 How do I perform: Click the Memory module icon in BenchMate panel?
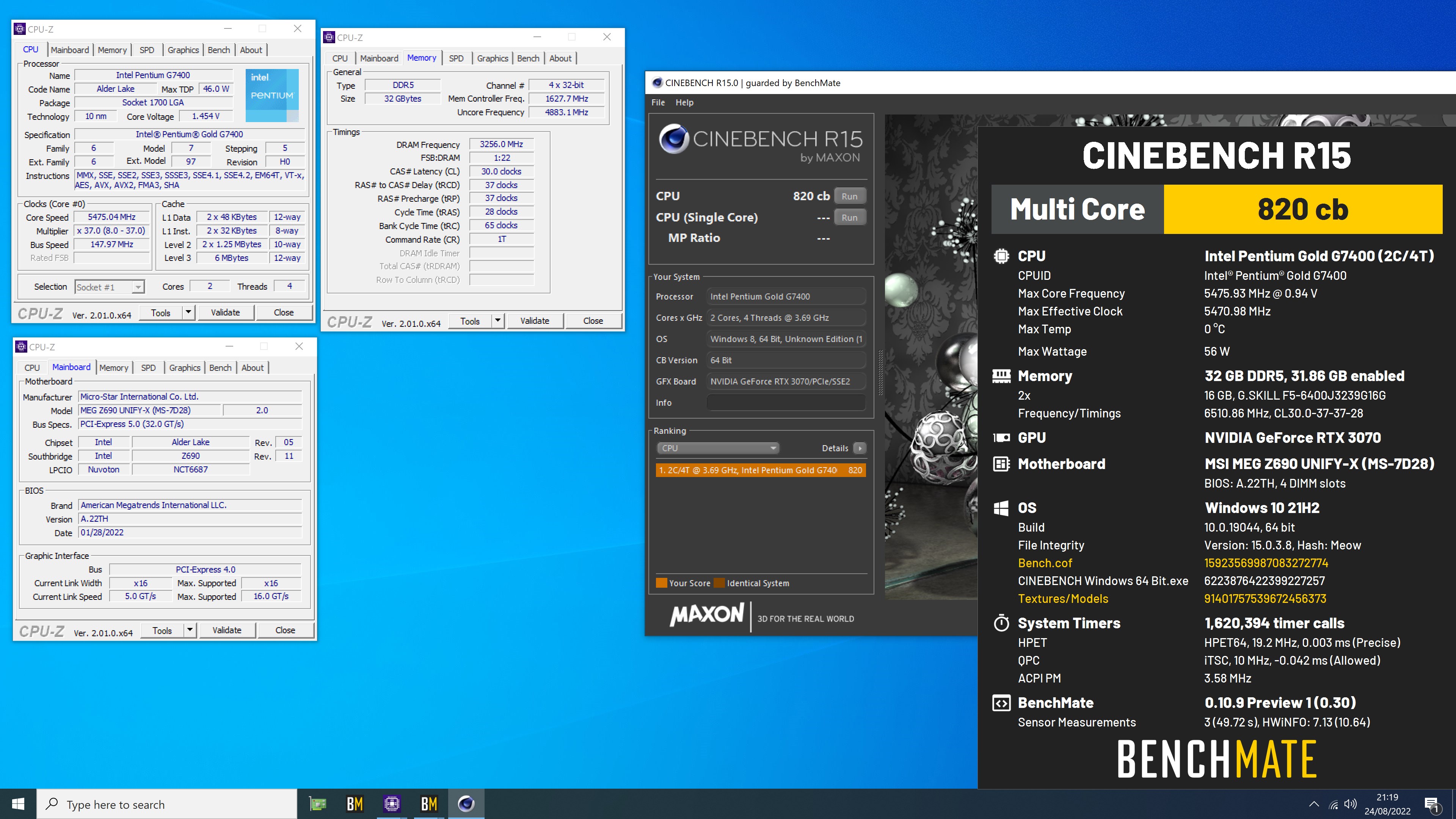click(1001, 376)
